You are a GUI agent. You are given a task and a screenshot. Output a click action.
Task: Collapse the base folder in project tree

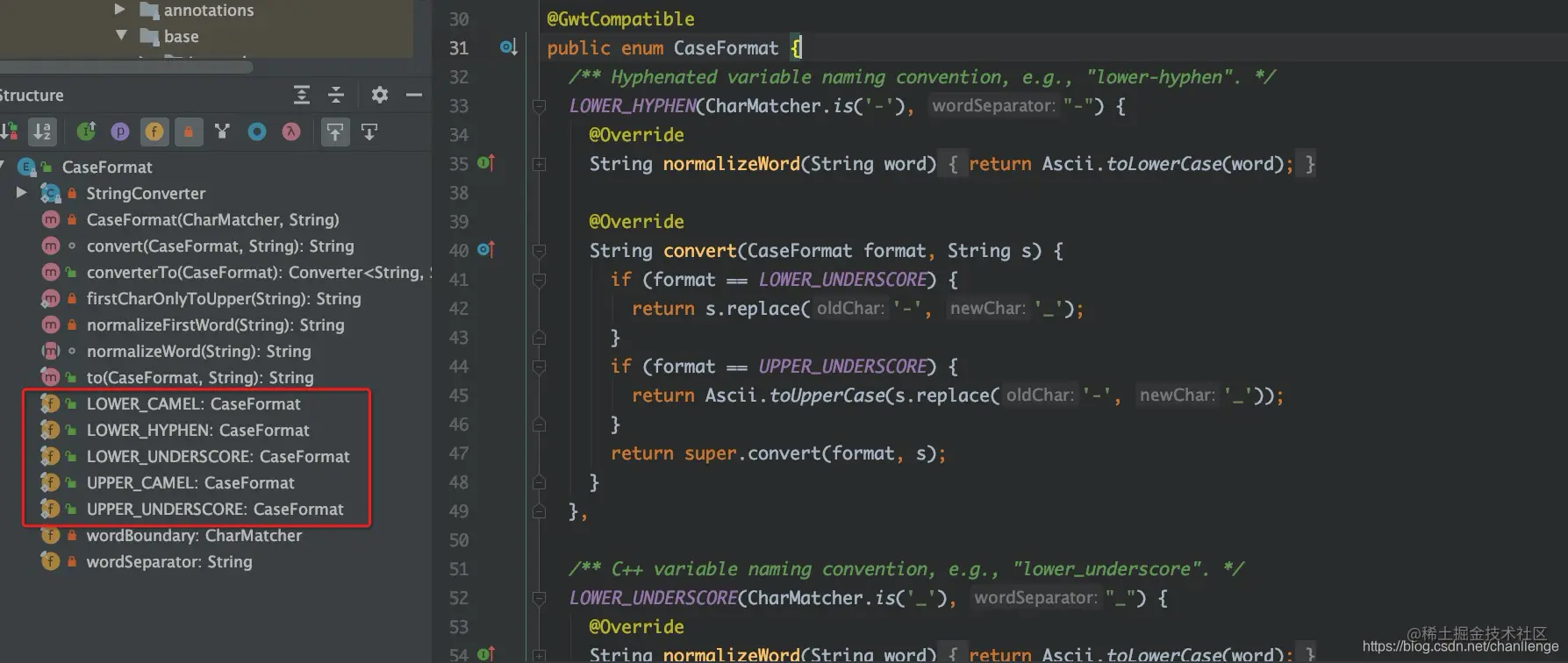(121, 36)
